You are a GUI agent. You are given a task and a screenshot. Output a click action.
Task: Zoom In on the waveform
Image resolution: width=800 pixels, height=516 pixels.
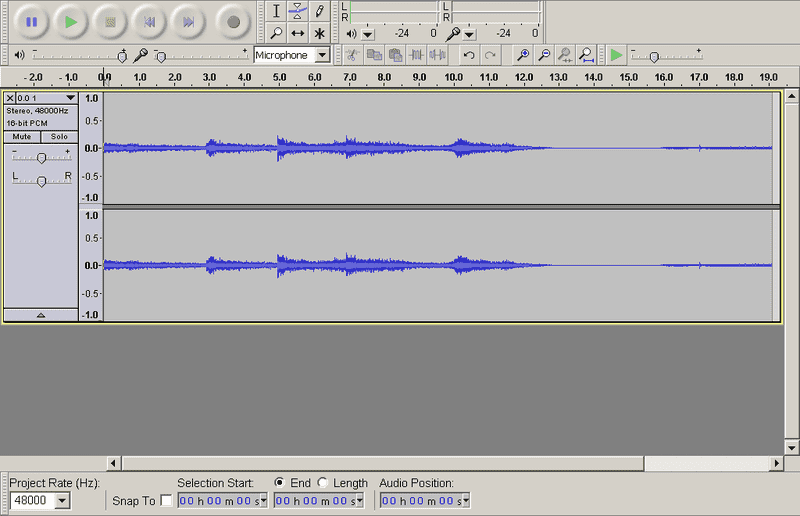tap(522, 55)
